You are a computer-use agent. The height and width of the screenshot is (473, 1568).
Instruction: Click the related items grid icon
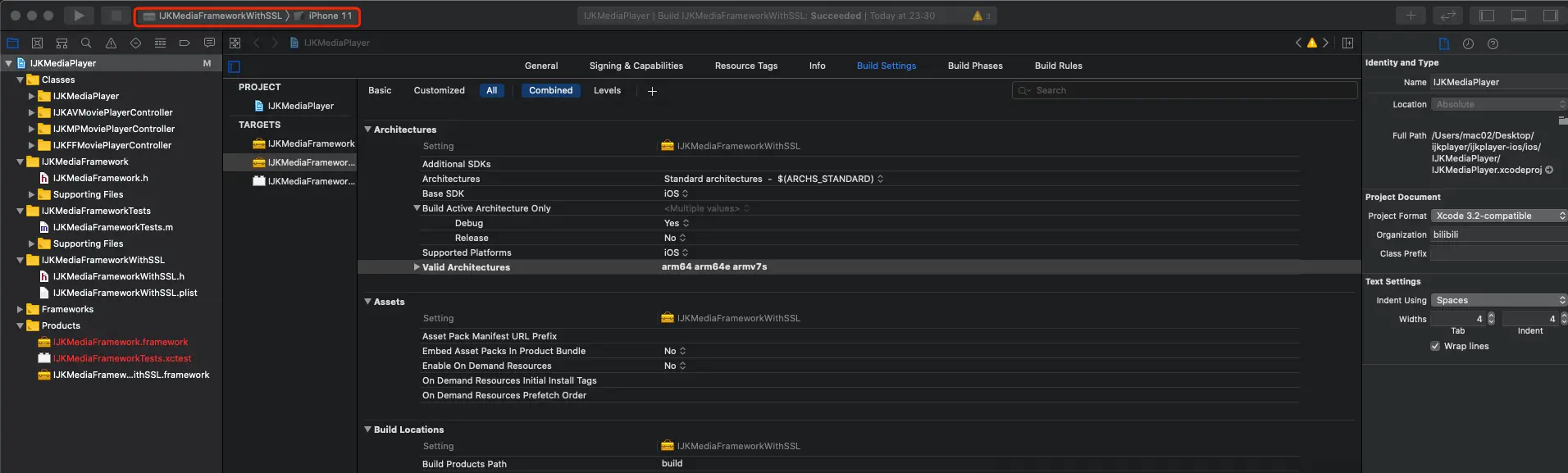(x=235, y=43)
